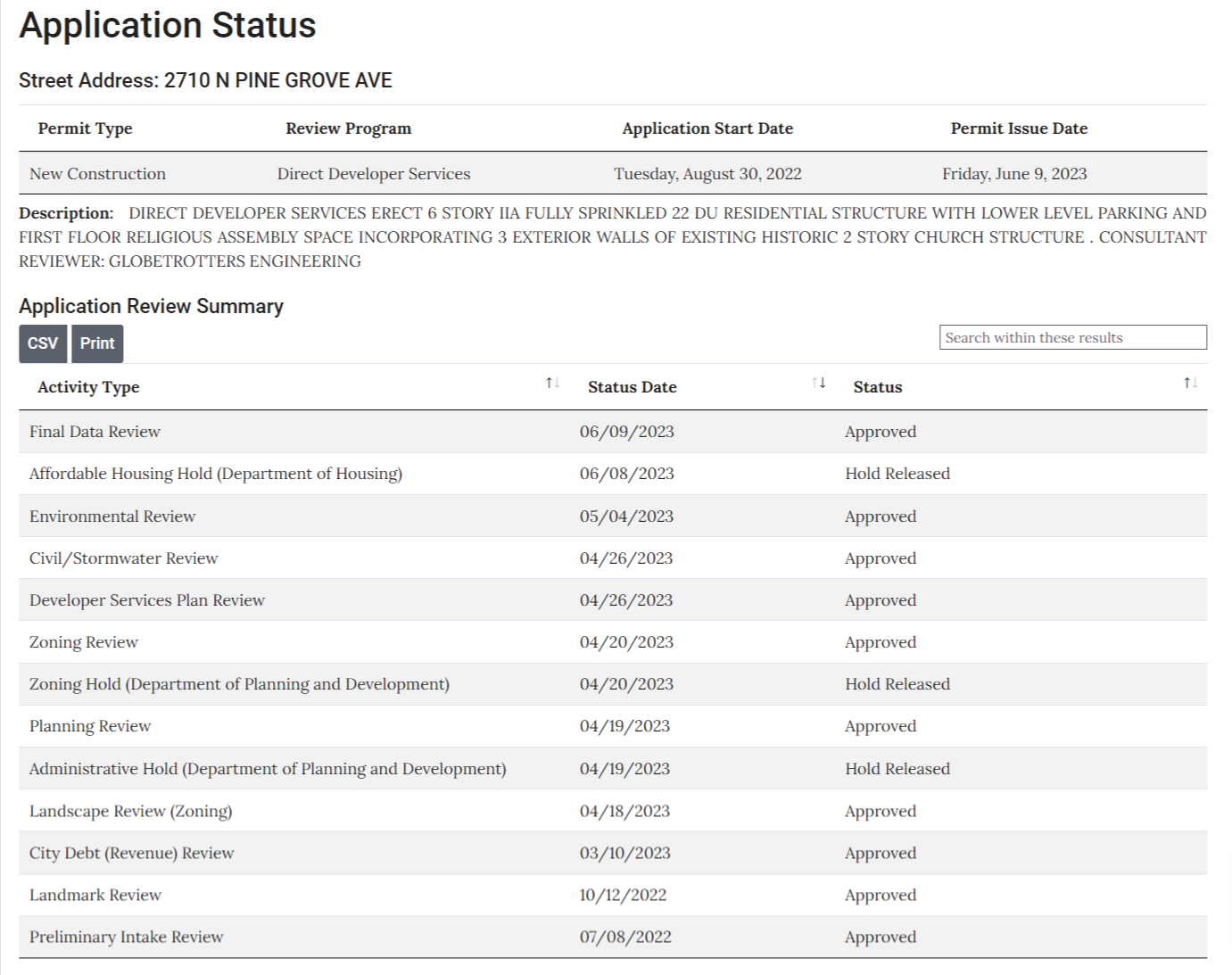The image size is (1232, 975).
Task: Select Developer Services Plan Review activity
Action: click(x=147, y=600)
